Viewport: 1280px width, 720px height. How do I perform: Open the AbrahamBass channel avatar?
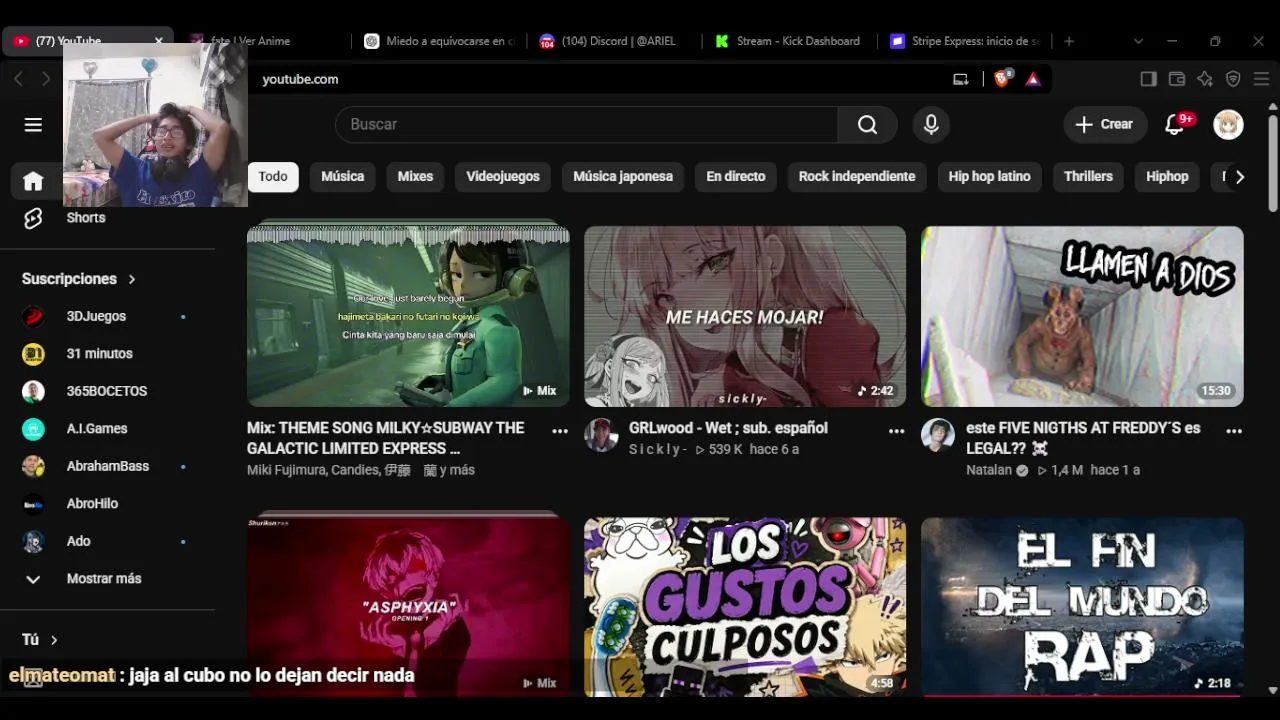click(33, 466)
